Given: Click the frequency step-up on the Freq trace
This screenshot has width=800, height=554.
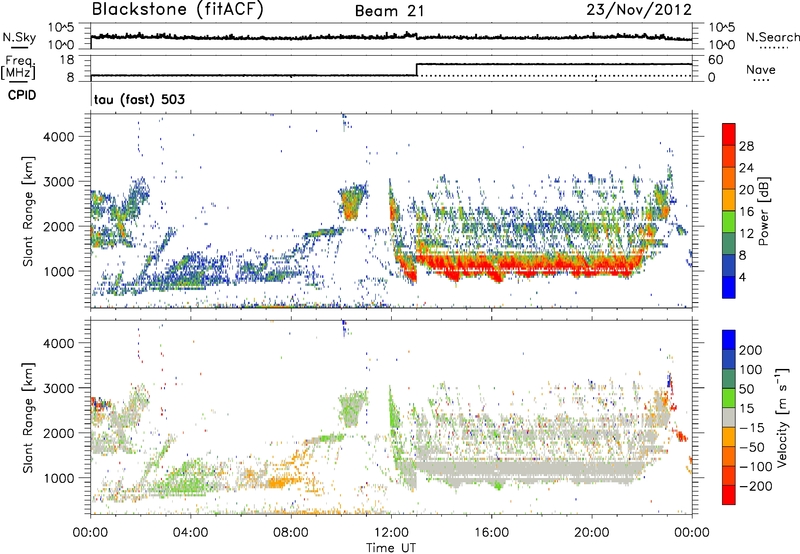Looking at the screenshot, I should [417, 70].
